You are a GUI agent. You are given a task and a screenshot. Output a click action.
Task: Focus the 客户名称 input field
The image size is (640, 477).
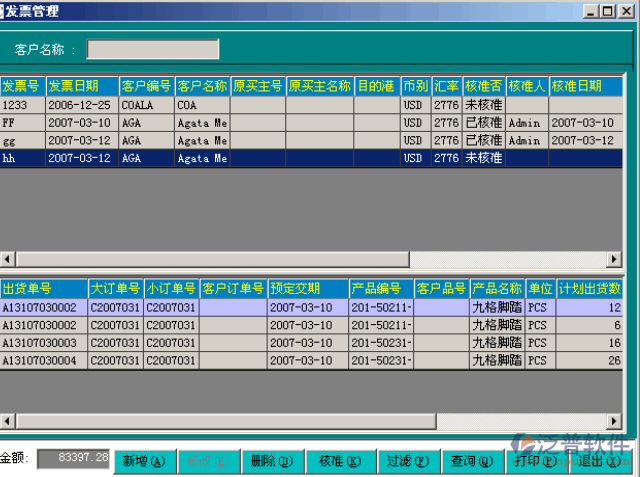pos(152,50)
